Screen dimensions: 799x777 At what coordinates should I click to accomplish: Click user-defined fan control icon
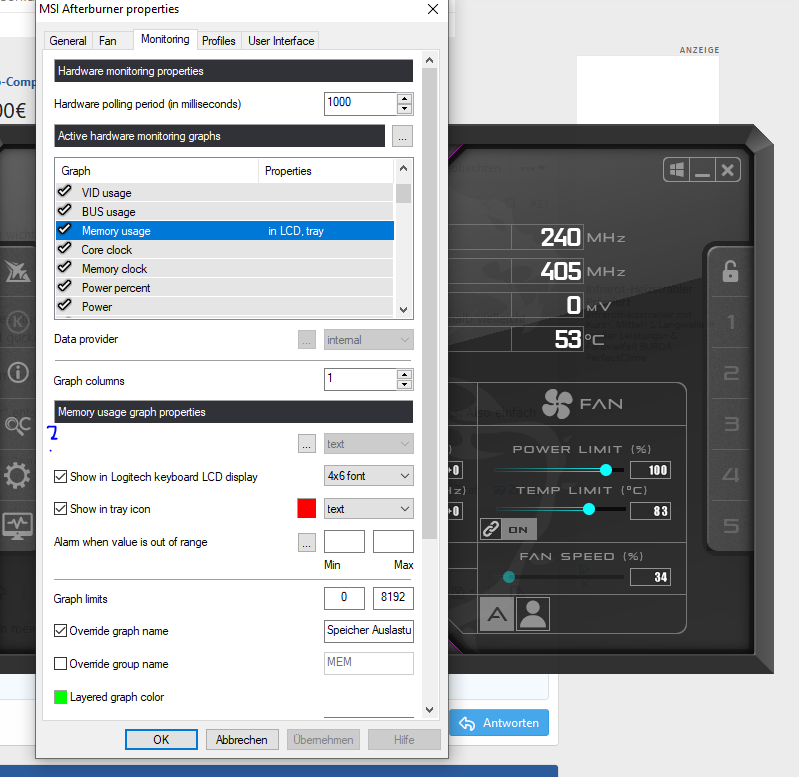[x=532, y=614]
